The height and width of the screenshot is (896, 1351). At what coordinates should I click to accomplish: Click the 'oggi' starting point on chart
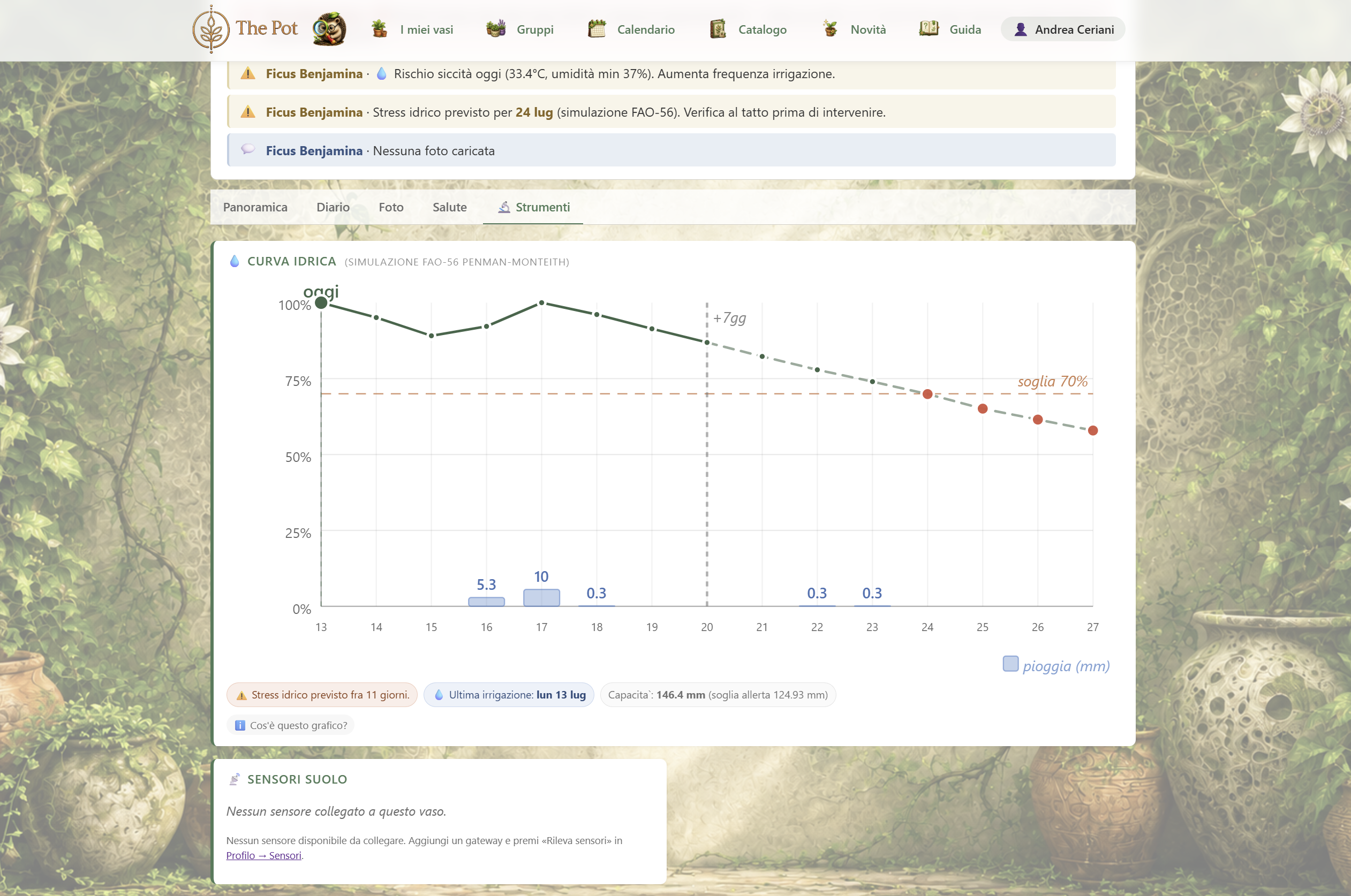pyautogui.click(x=321, y=303)
